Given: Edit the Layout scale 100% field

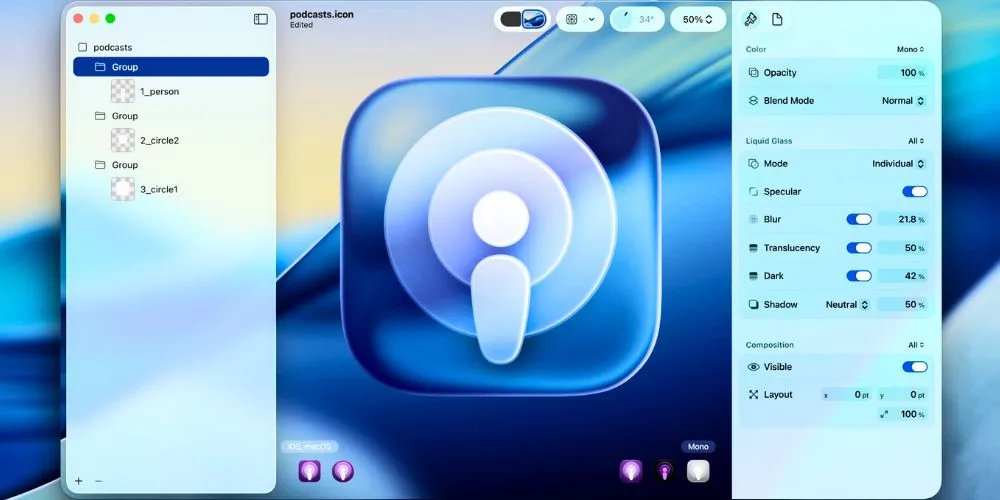Looking at the screenshot, I should coord(902,415).
